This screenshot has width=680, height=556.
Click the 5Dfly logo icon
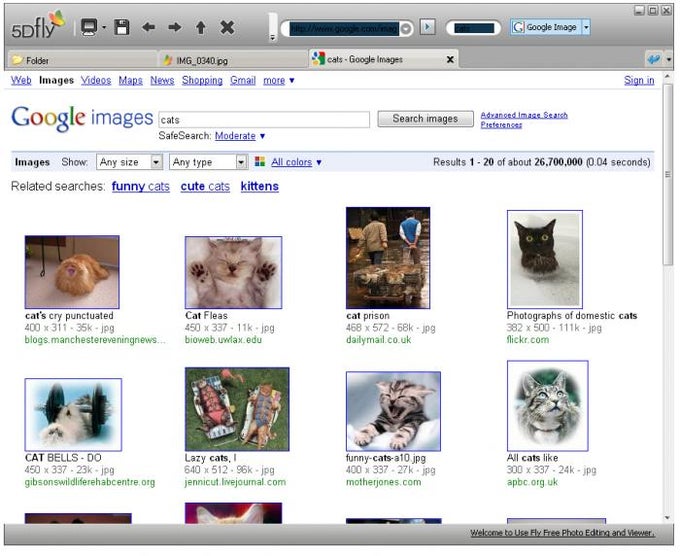point(38,25)
